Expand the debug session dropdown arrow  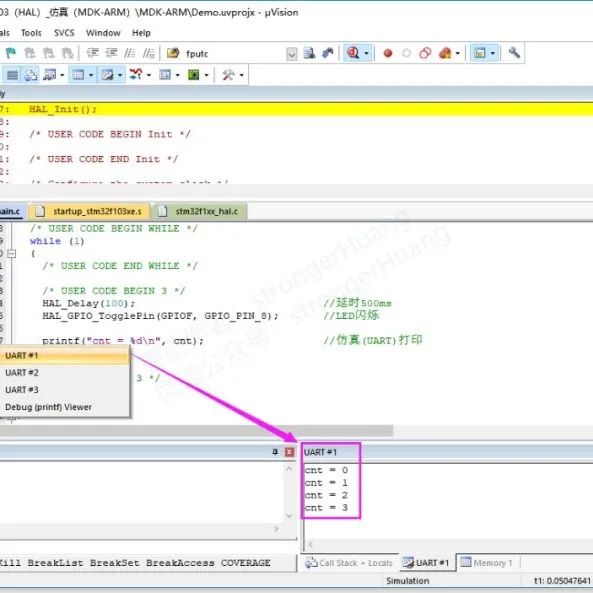tap(366, 53)
